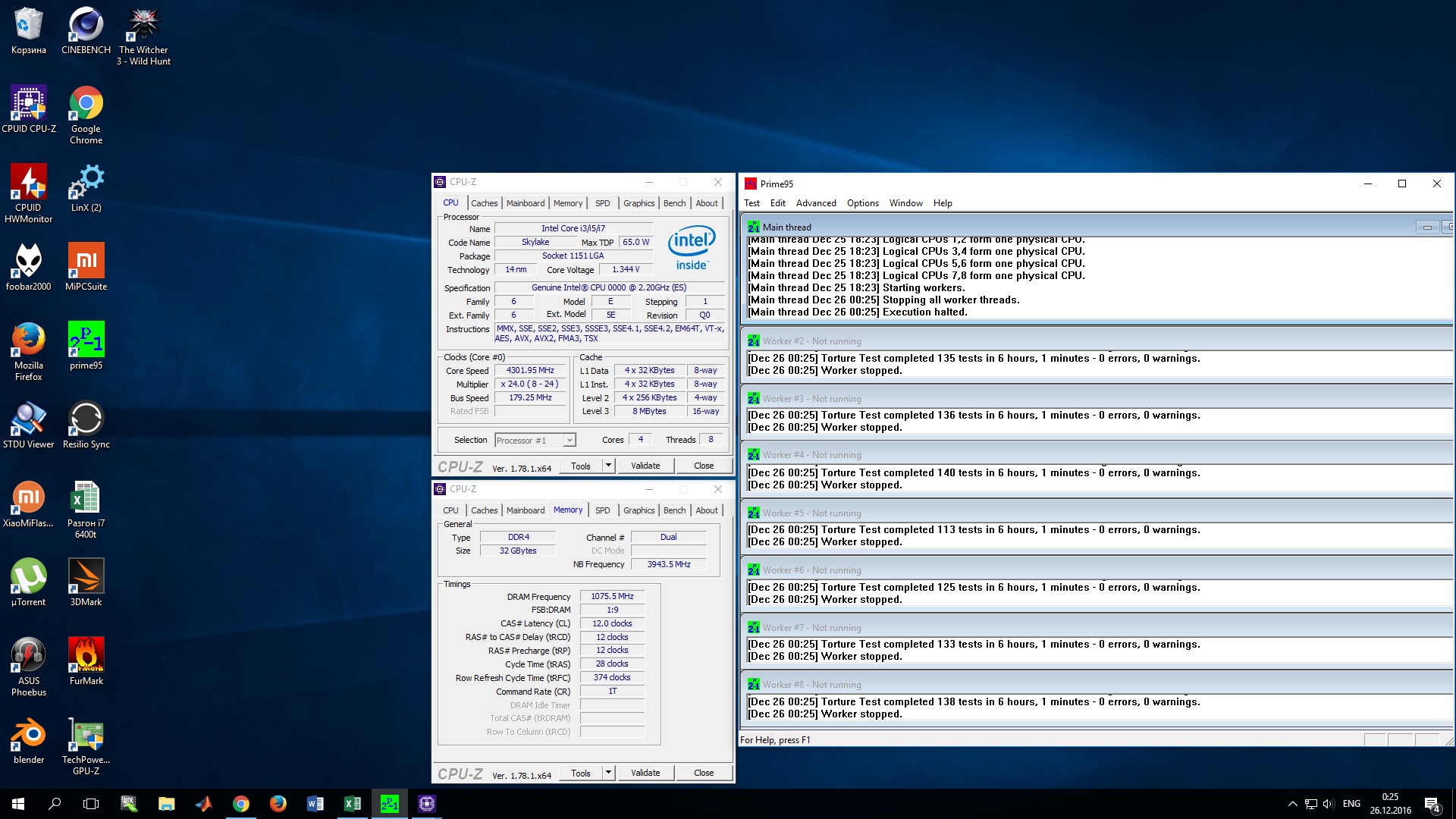
Task: Open SPD tab in lower CPU-Z window
Action: point(602,510)
